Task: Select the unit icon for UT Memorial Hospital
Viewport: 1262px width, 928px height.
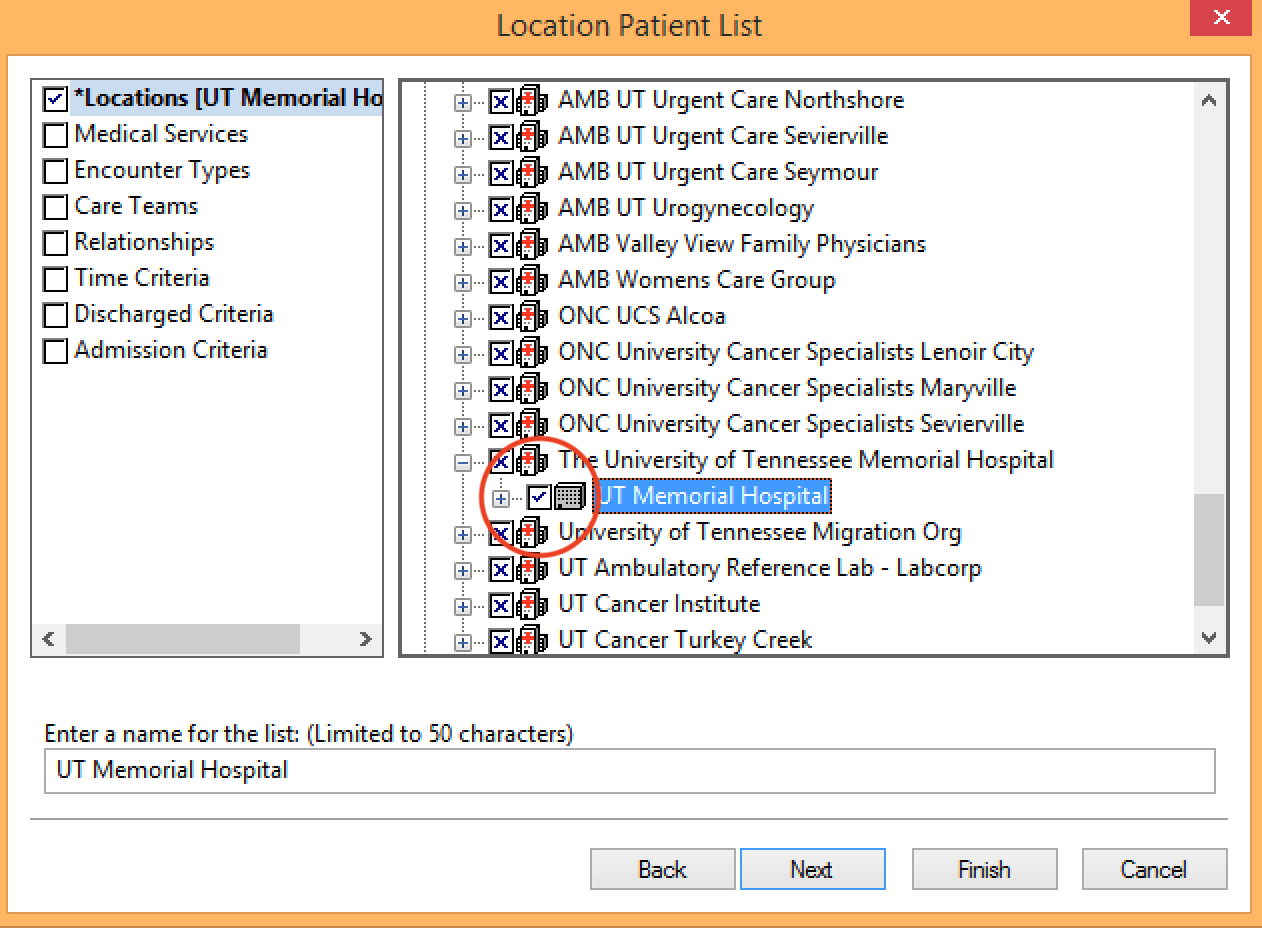Action: (x=570, y=496)
